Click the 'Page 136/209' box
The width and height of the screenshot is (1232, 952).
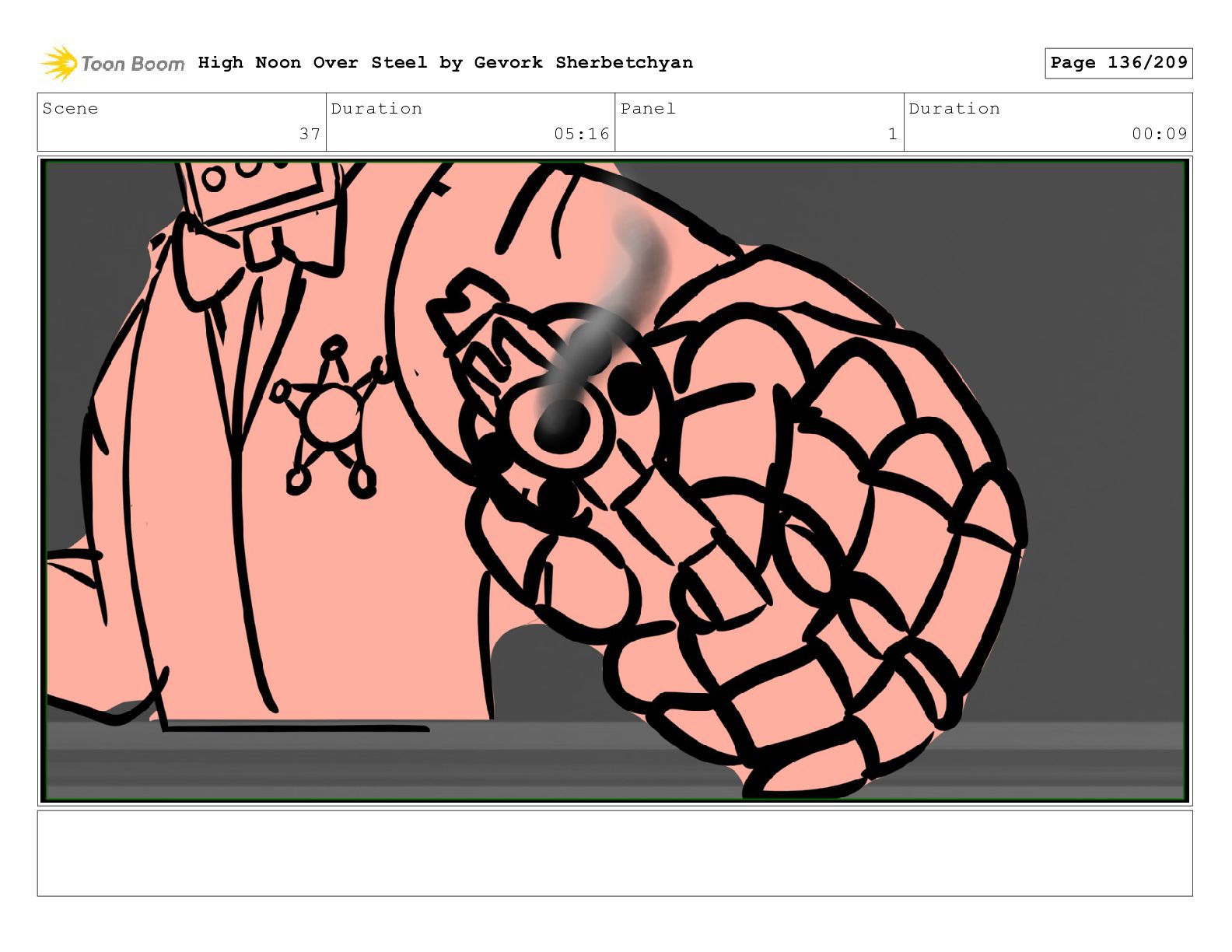click(x=1118, y=63)
